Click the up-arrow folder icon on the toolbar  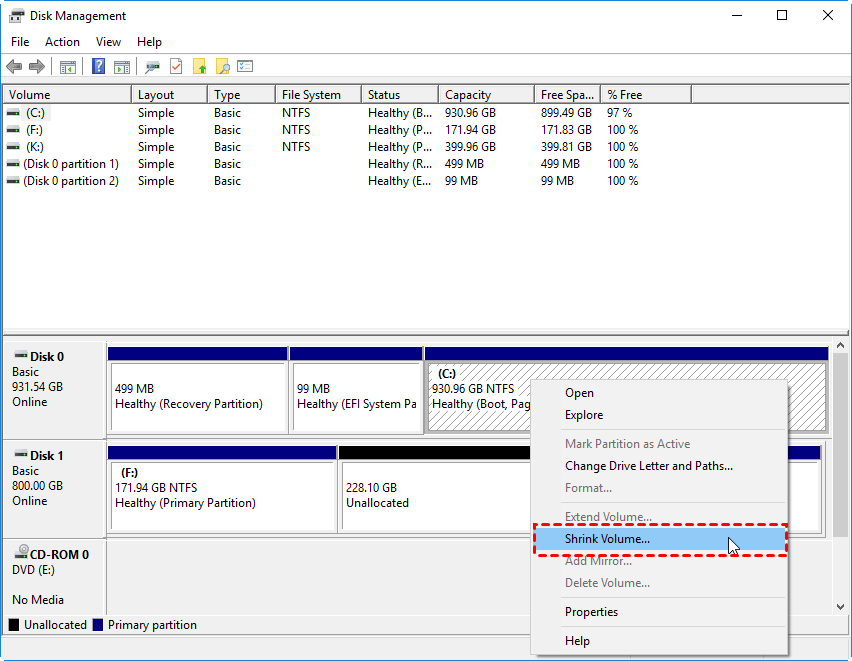point(200,66)
